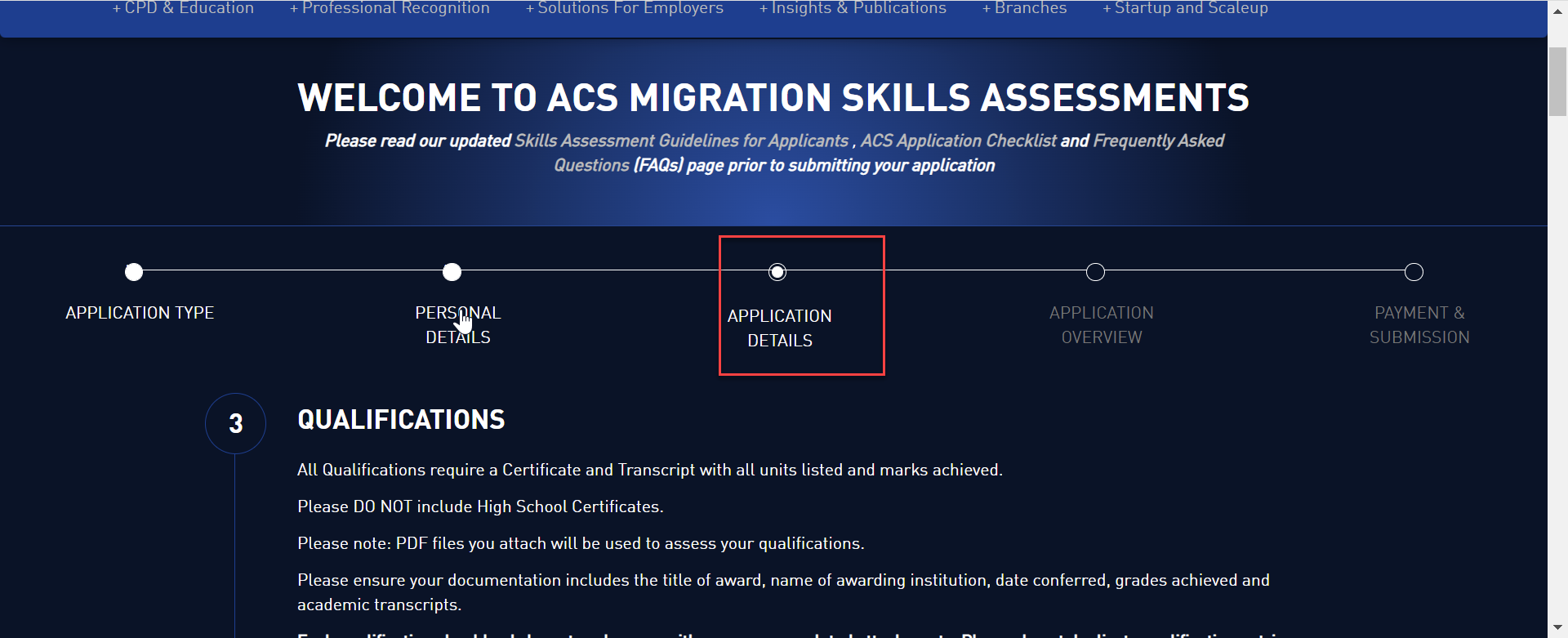Open Skills Assessment Guidelines for Applicants link

click(682, 141)
